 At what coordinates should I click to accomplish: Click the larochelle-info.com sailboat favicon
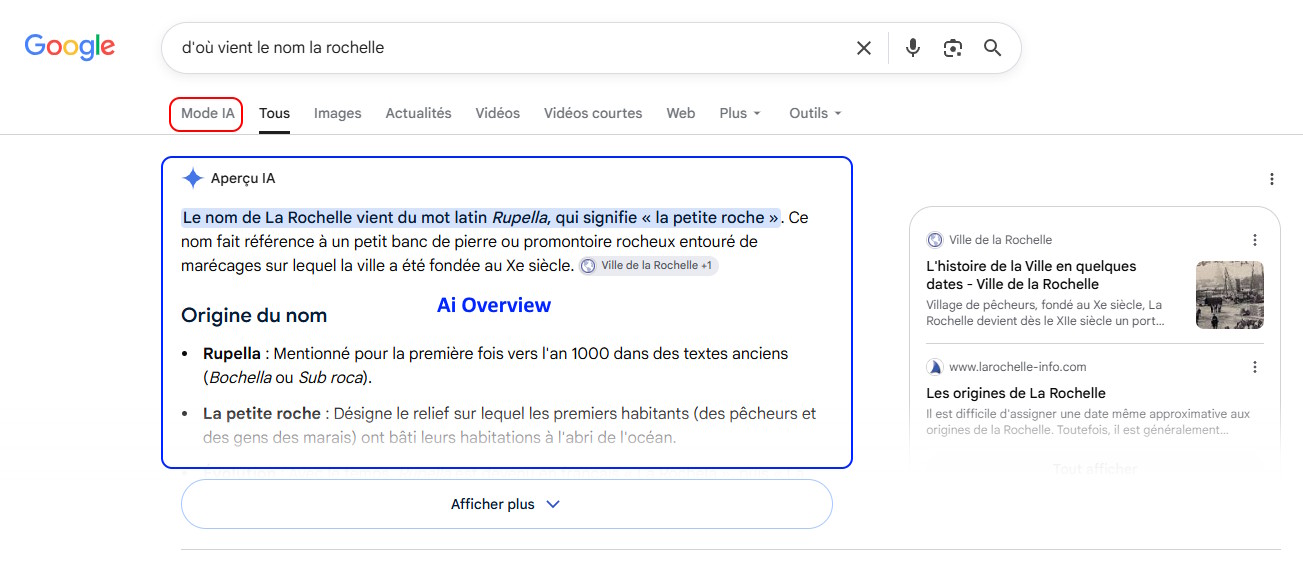pyautogui.click(x=935, y=367)
